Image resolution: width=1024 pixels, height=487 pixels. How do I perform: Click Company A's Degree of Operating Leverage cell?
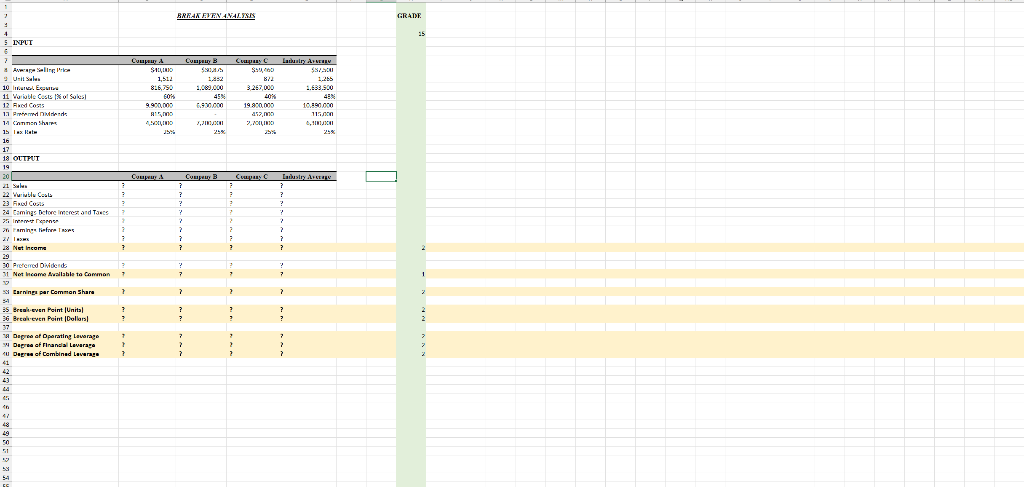146,336
